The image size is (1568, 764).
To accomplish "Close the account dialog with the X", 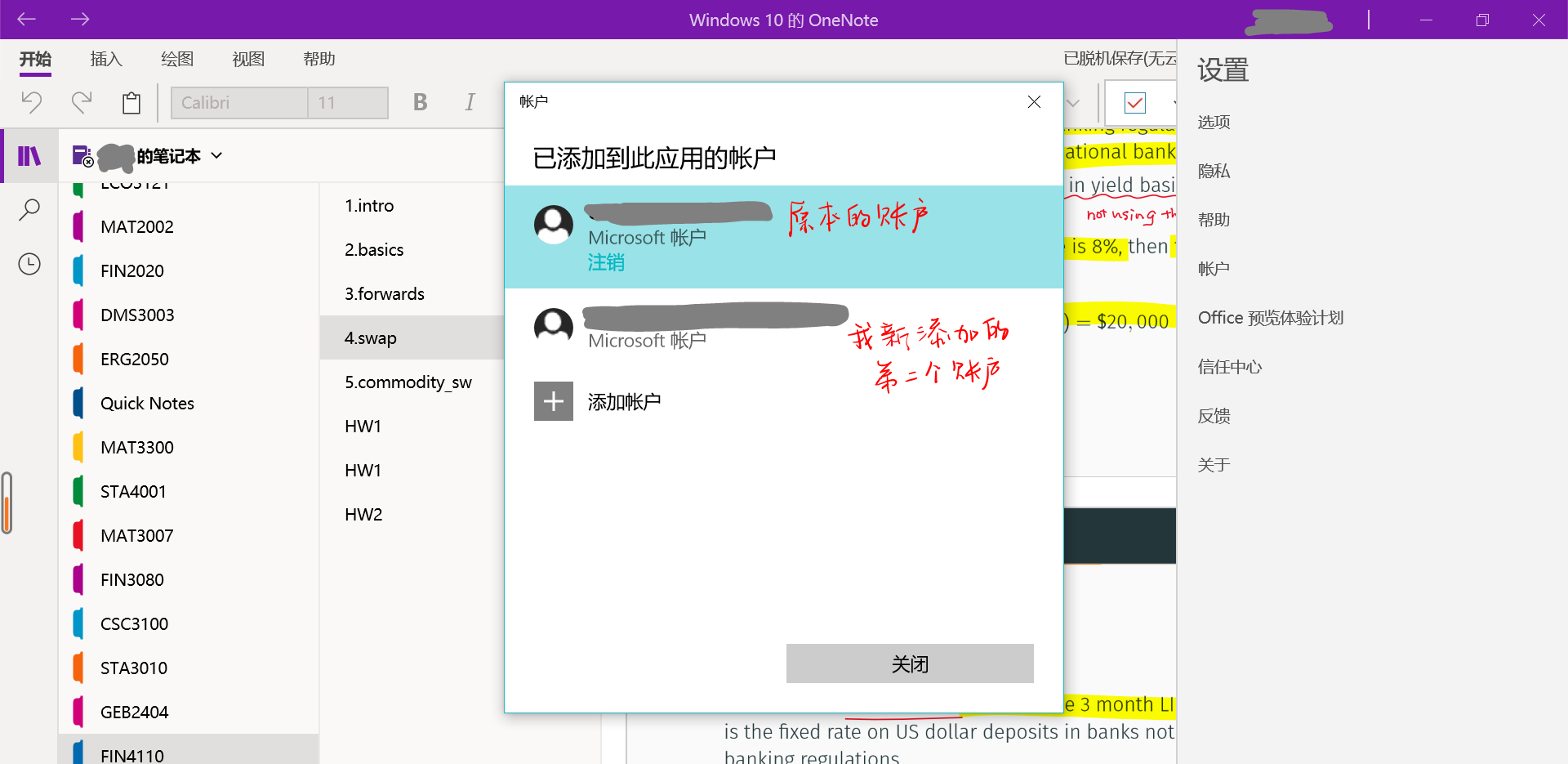I will coord(1034,101).
